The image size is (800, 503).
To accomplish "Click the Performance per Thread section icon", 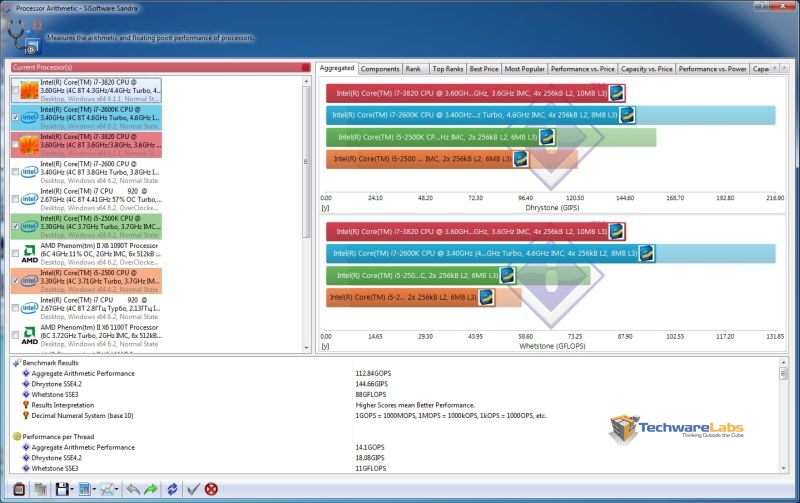I will 16,437.
